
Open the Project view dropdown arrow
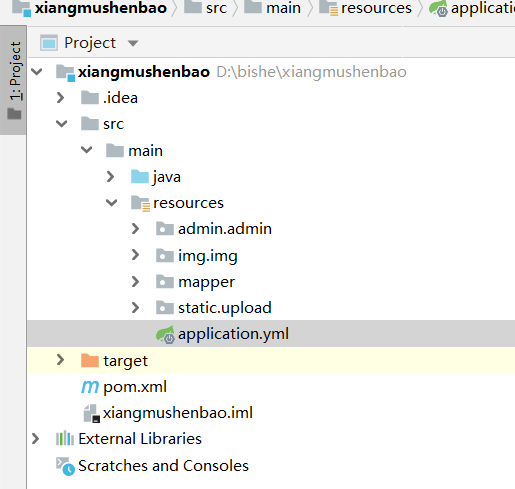pyautogui.click(x=133, y=43)
